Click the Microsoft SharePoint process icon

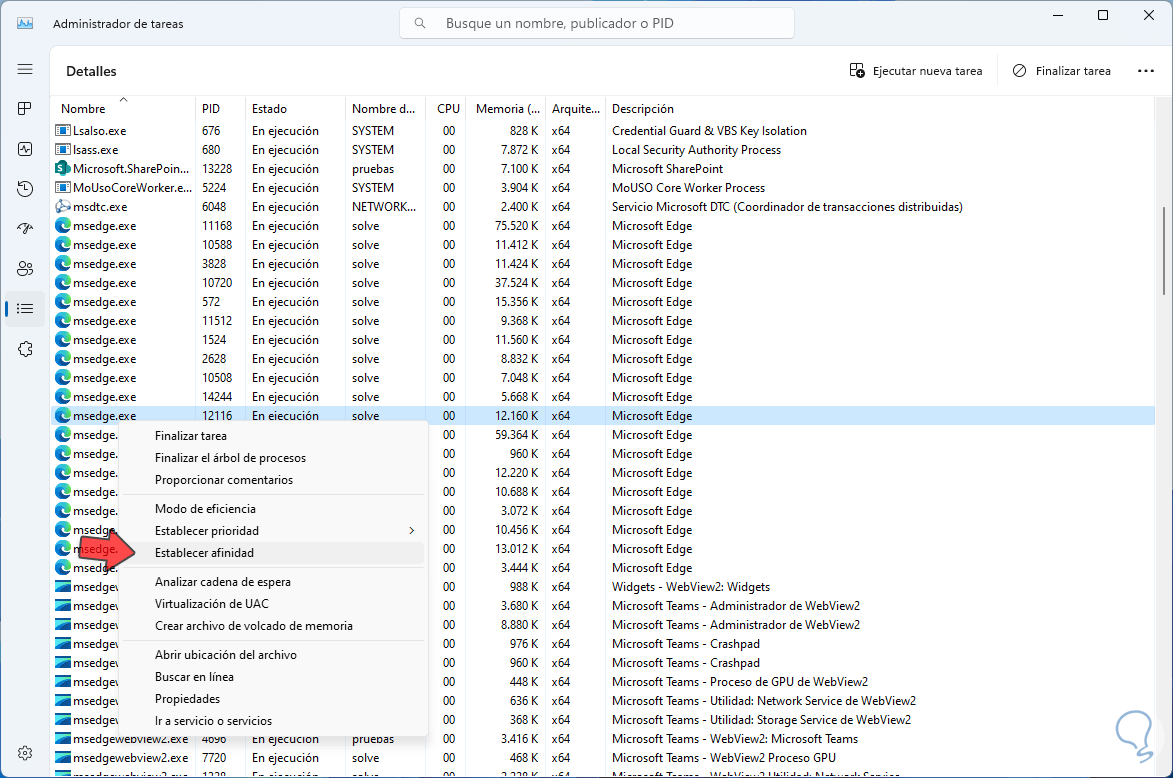[x=63, y=168]
